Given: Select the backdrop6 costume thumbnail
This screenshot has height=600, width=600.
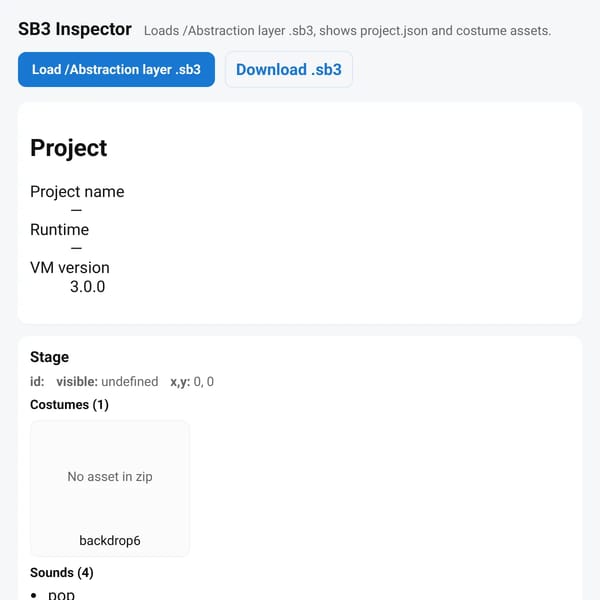Looking at the screenshot, I should click(110, 488).
